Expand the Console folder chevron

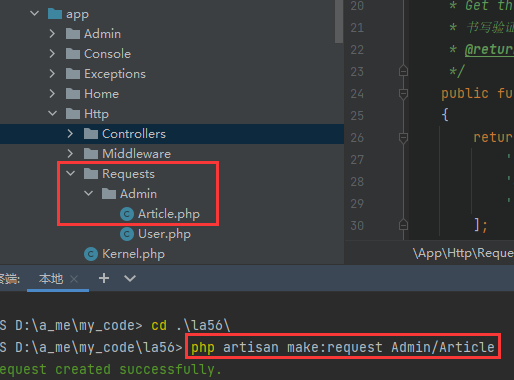(x=52, y=54)
